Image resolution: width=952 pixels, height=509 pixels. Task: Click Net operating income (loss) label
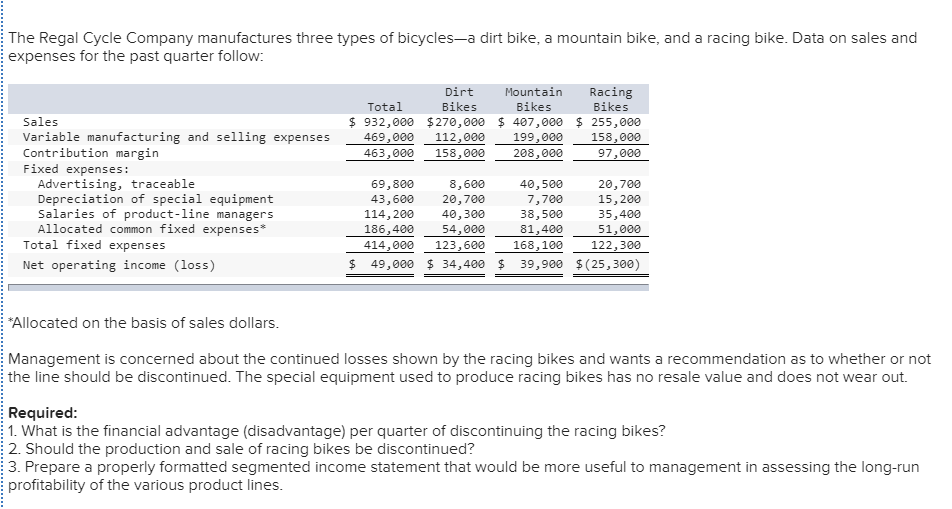[x=119, y=265]
